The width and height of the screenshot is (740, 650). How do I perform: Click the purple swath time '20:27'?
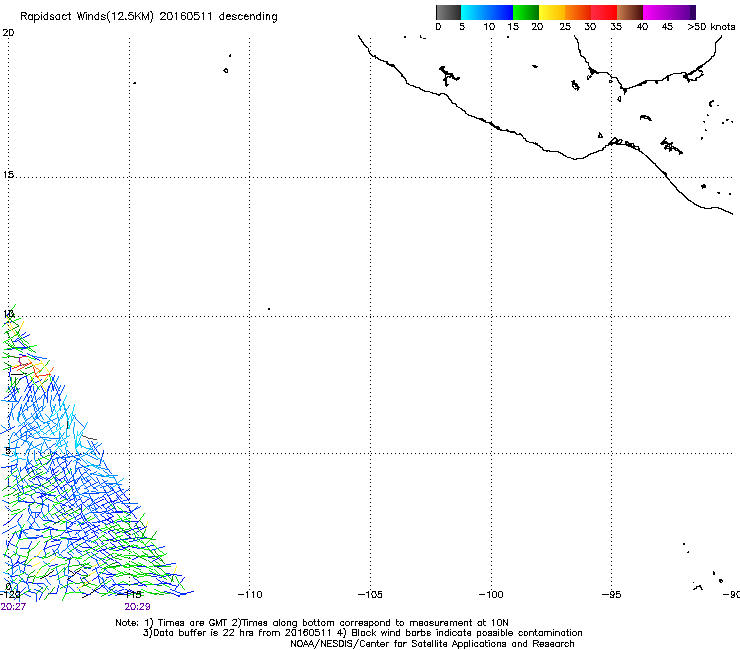coord(13,607)
